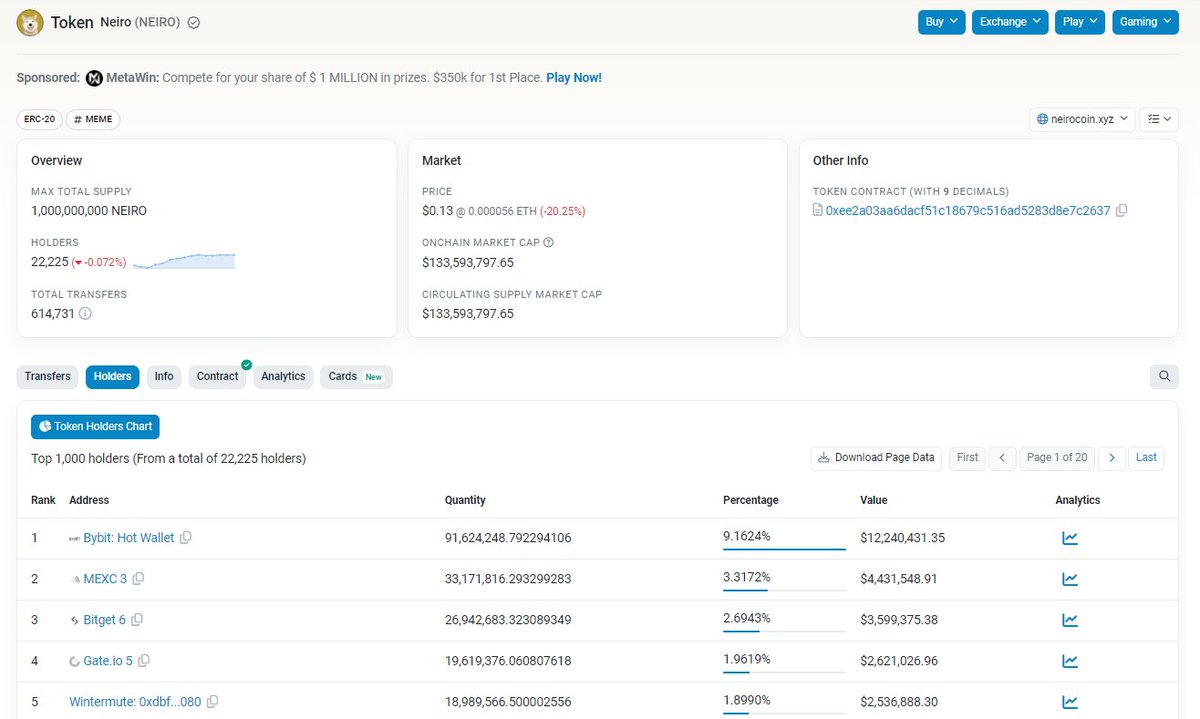Go to the next holders page arrow
Viewport: 1200px width, 719px height.
1112,458
